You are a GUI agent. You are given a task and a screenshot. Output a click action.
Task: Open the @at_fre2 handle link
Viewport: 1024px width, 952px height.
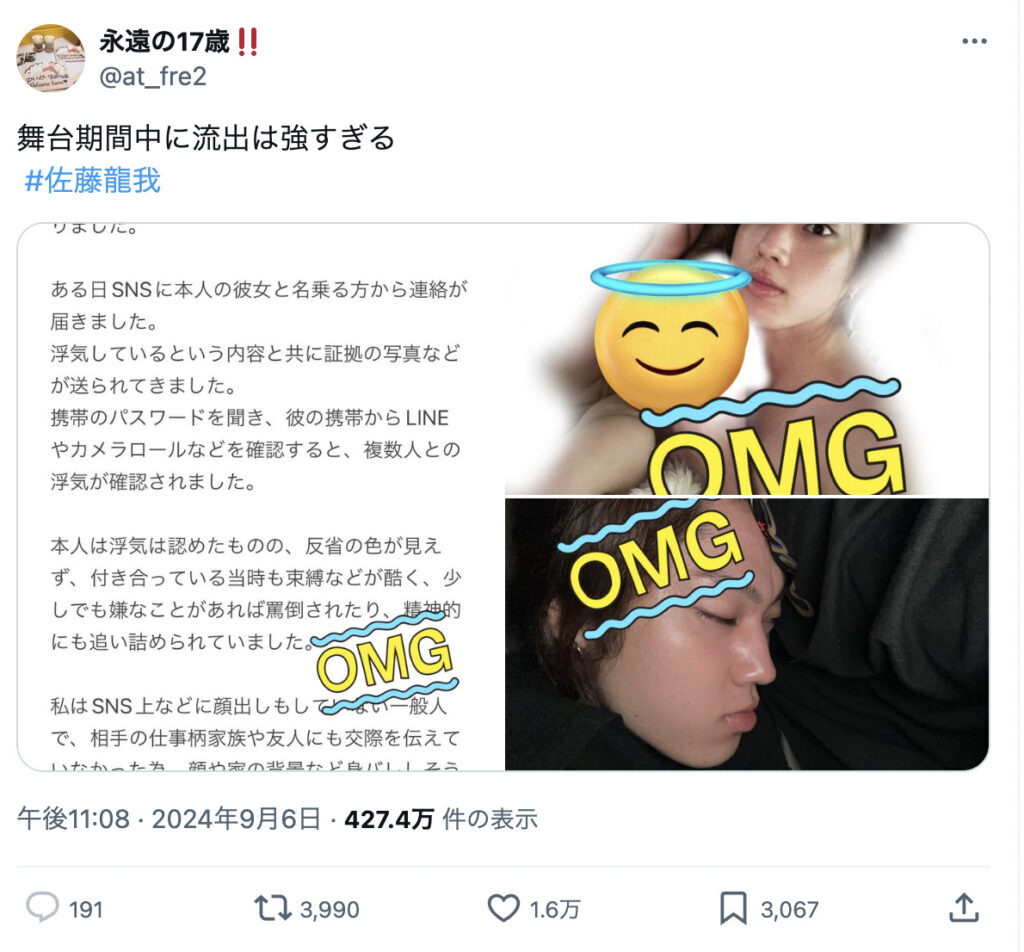coord(153,76)
